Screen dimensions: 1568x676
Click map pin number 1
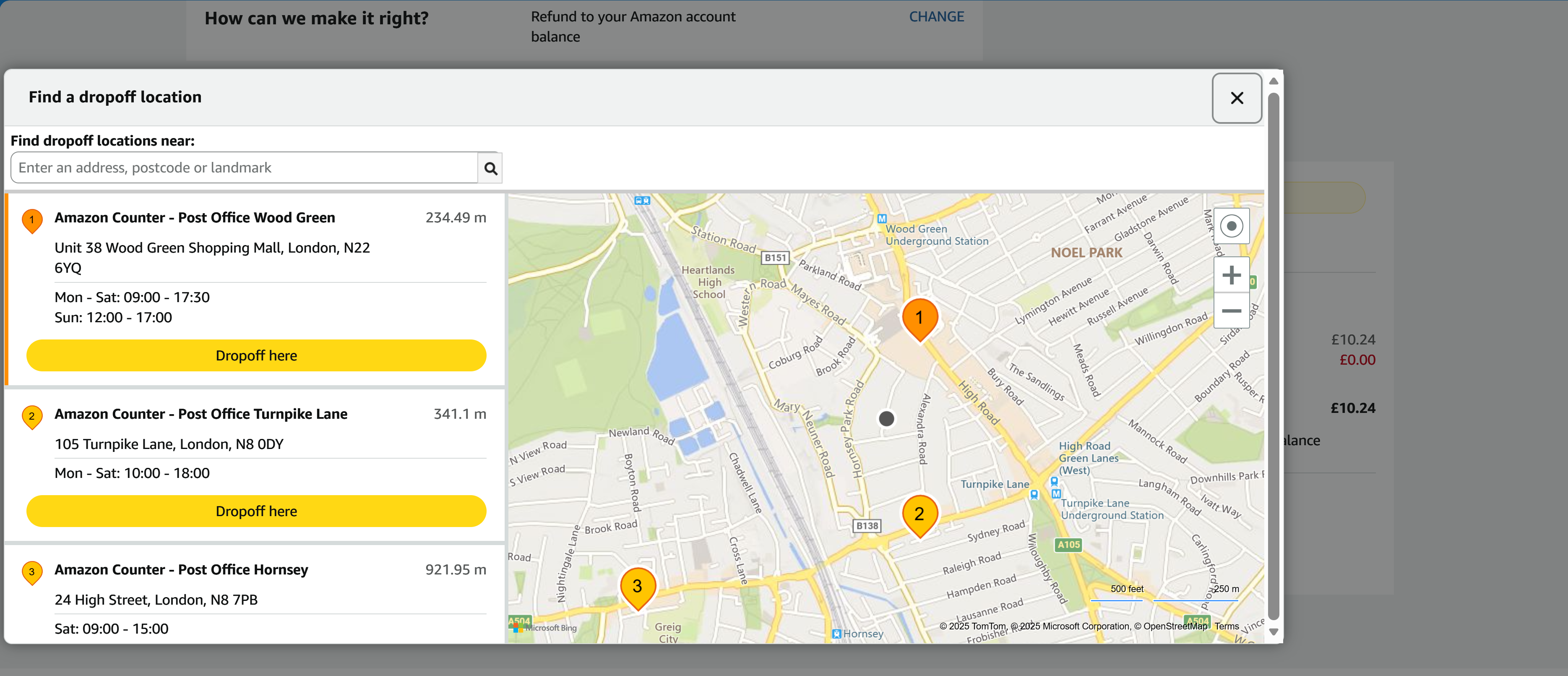point(919,317)
